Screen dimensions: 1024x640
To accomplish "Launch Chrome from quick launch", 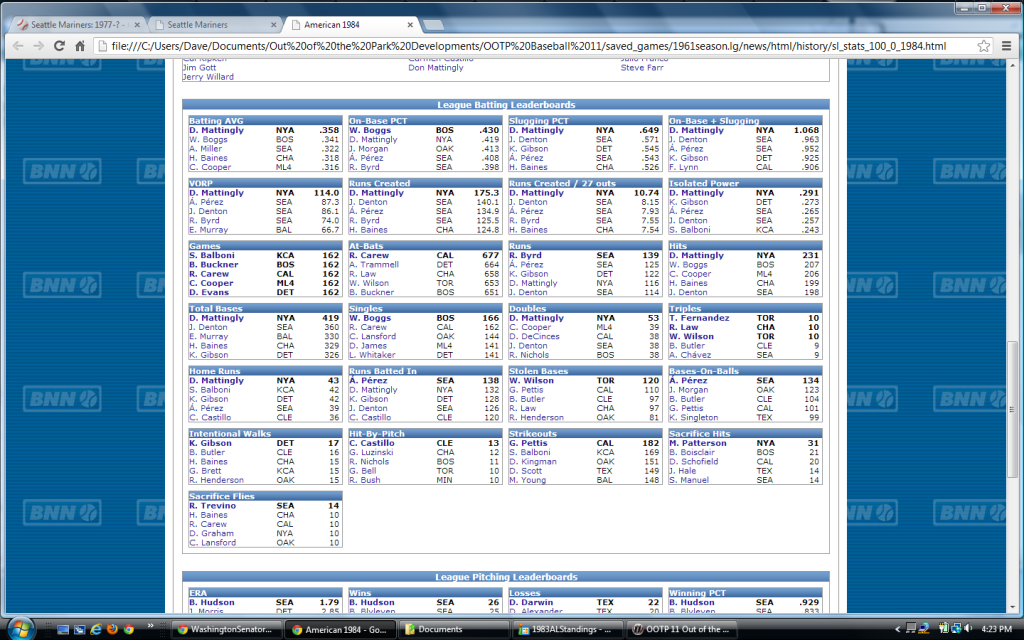I will tap(129, 630).
